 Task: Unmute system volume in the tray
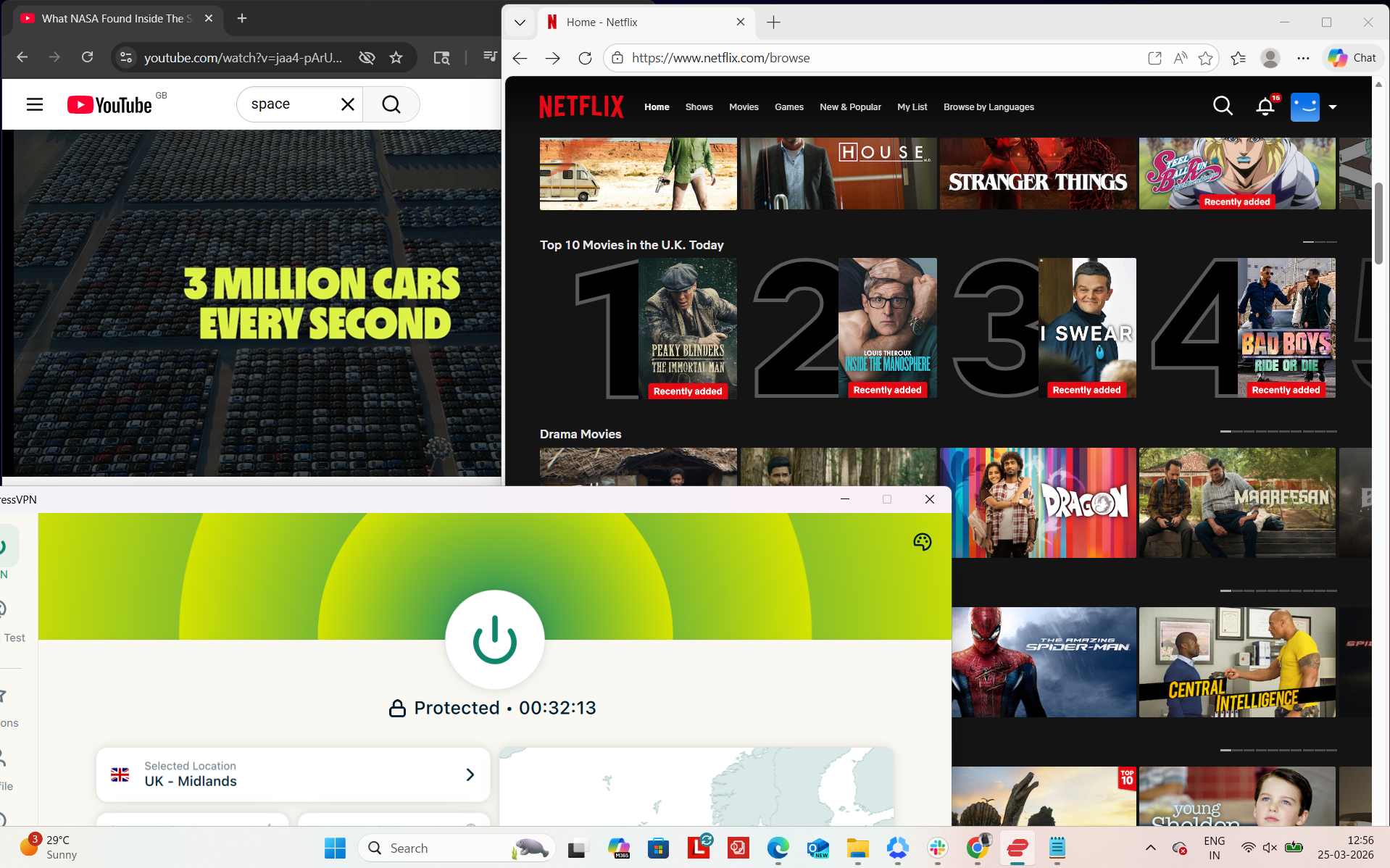pos(1270,847)
